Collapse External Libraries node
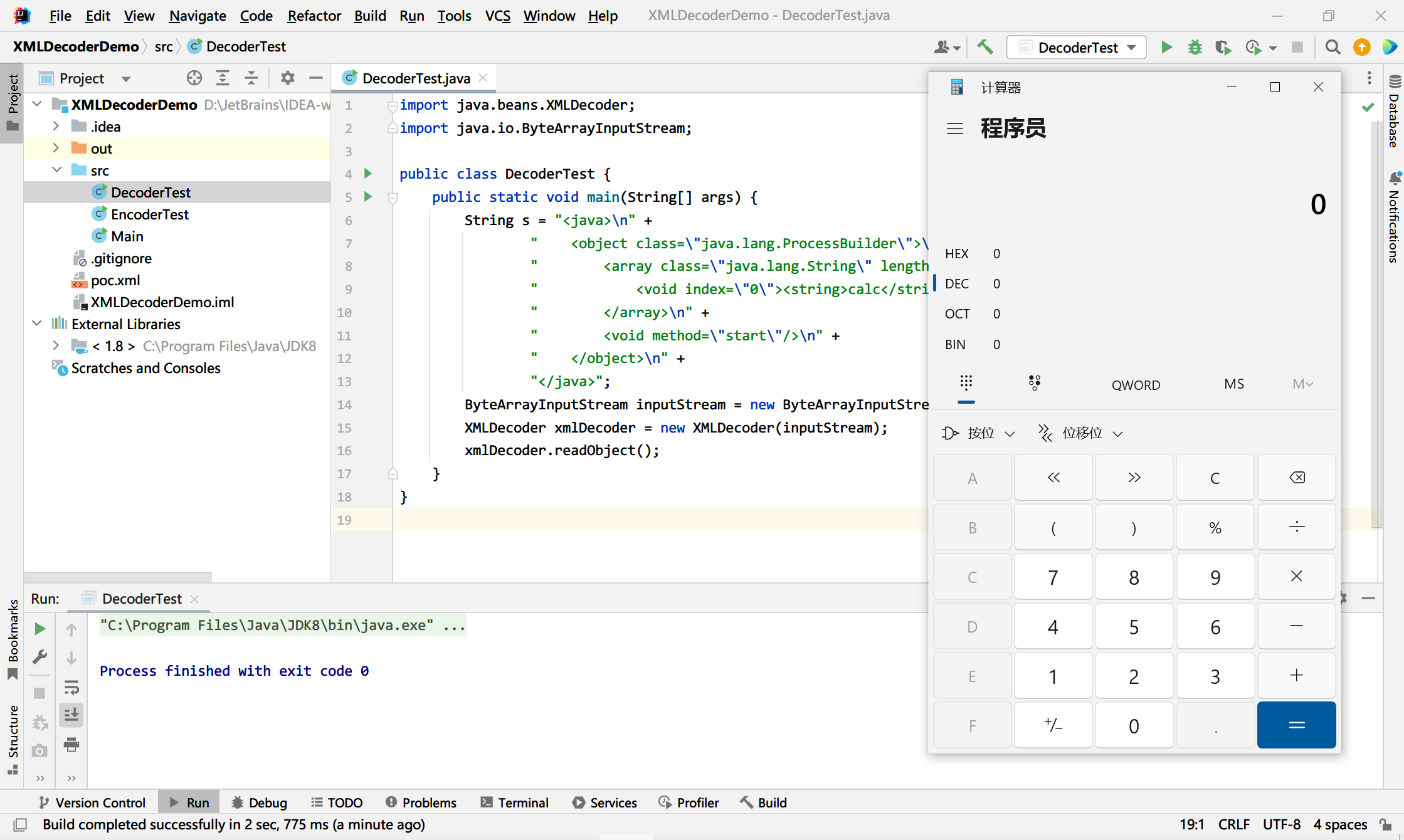 coord(37,323)
